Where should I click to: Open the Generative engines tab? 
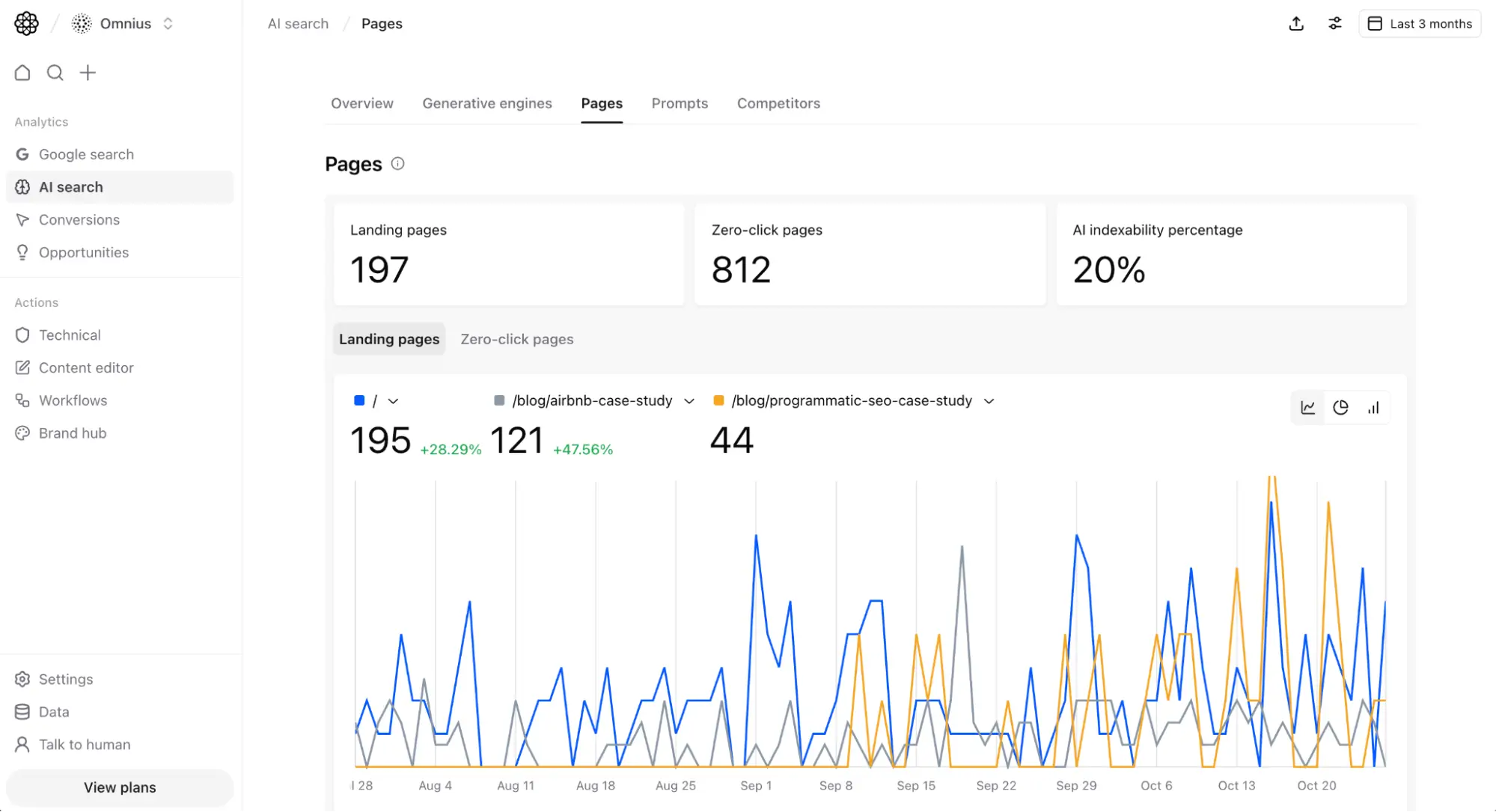(x=487, y=103)
